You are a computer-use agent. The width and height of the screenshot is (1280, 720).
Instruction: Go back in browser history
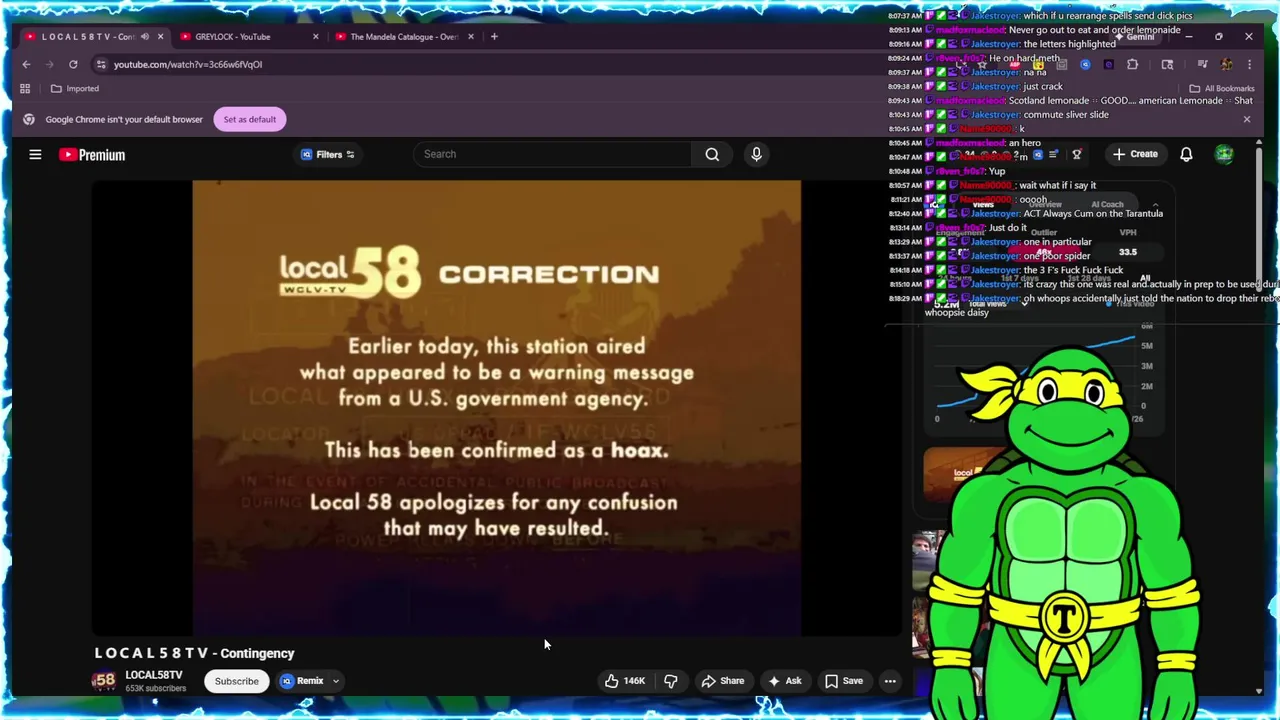click(26, 64)
